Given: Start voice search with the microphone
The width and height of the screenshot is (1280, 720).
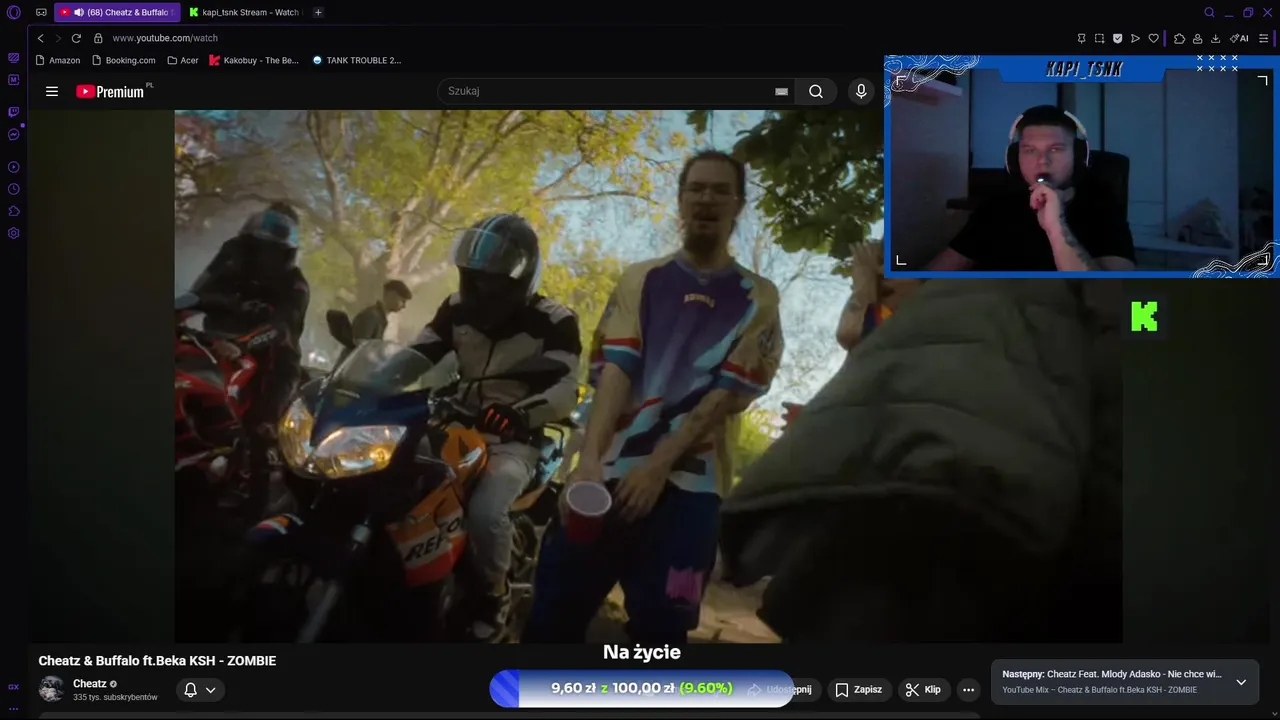Looking at the screenshot, I should pos(861,91).
